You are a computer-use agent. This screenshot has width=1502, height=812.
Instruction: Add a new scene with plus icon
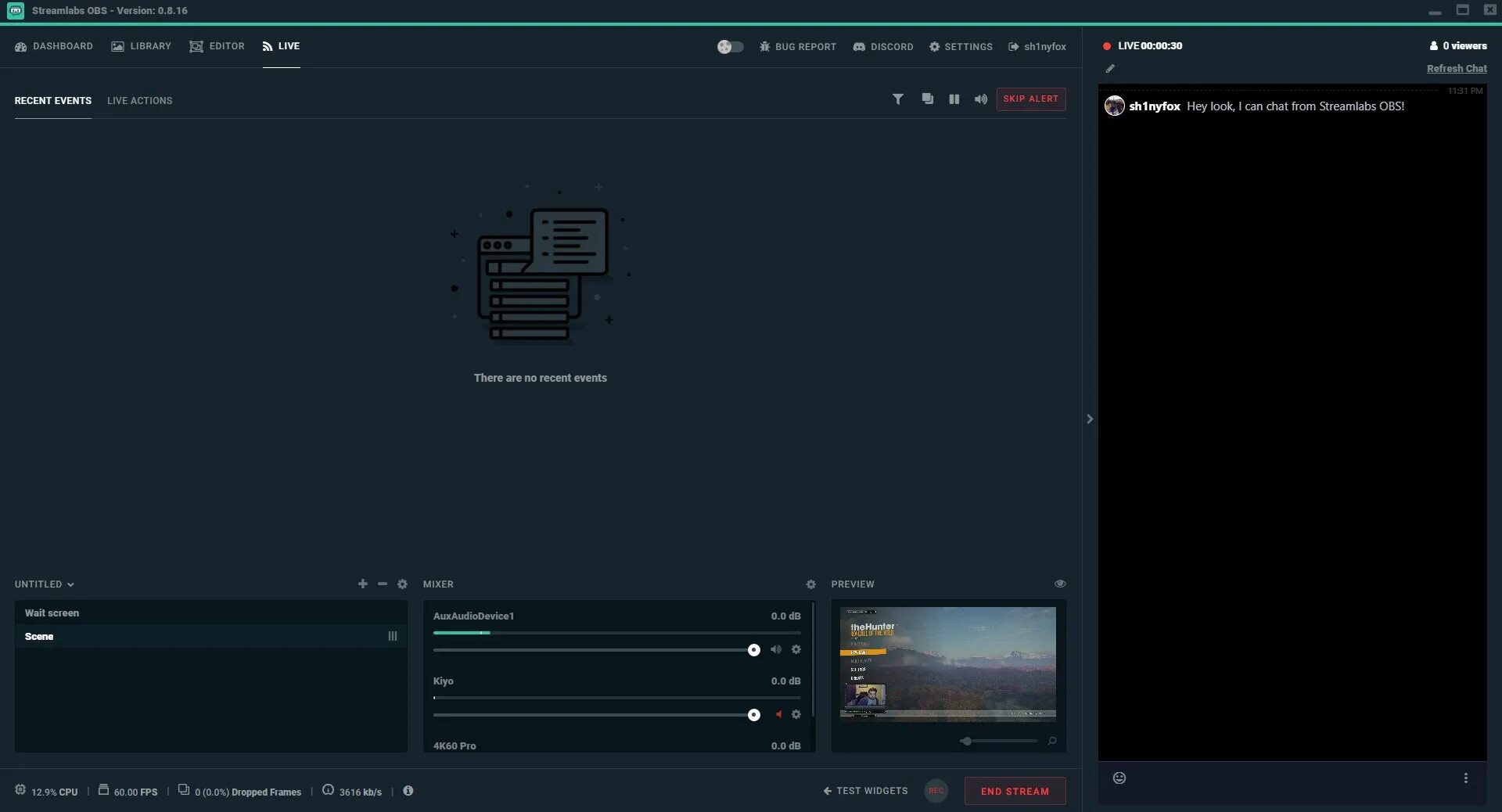pyautogui.click(x=362, y=584)
